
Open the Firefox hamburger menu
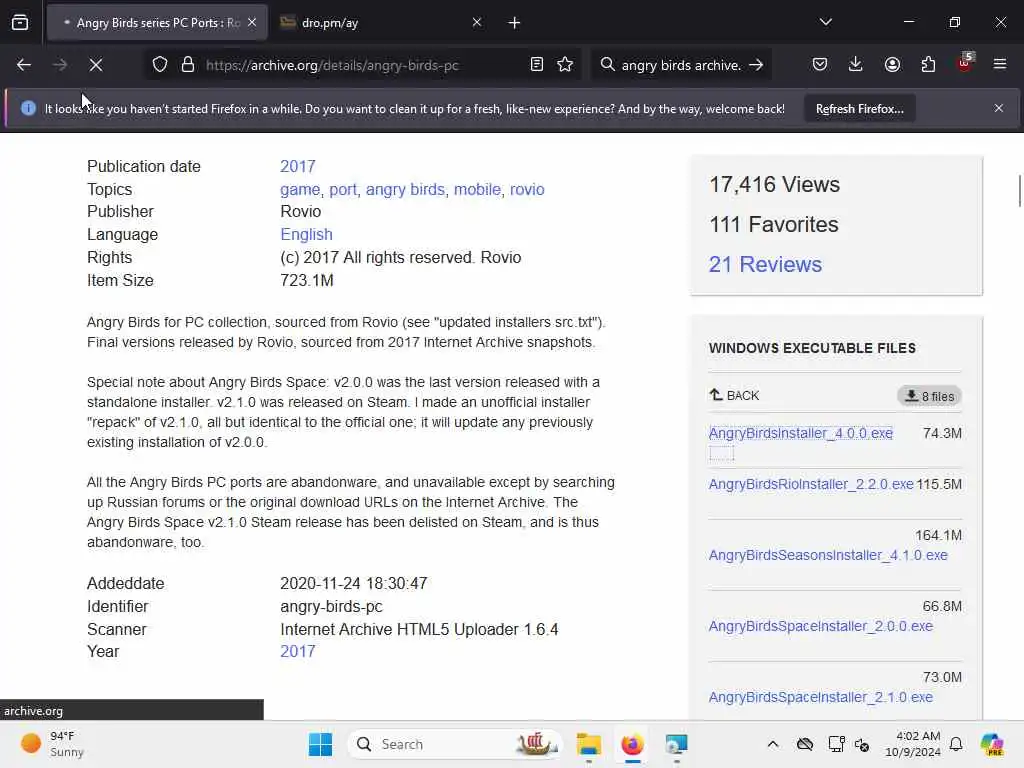click(x=999, y=65)
